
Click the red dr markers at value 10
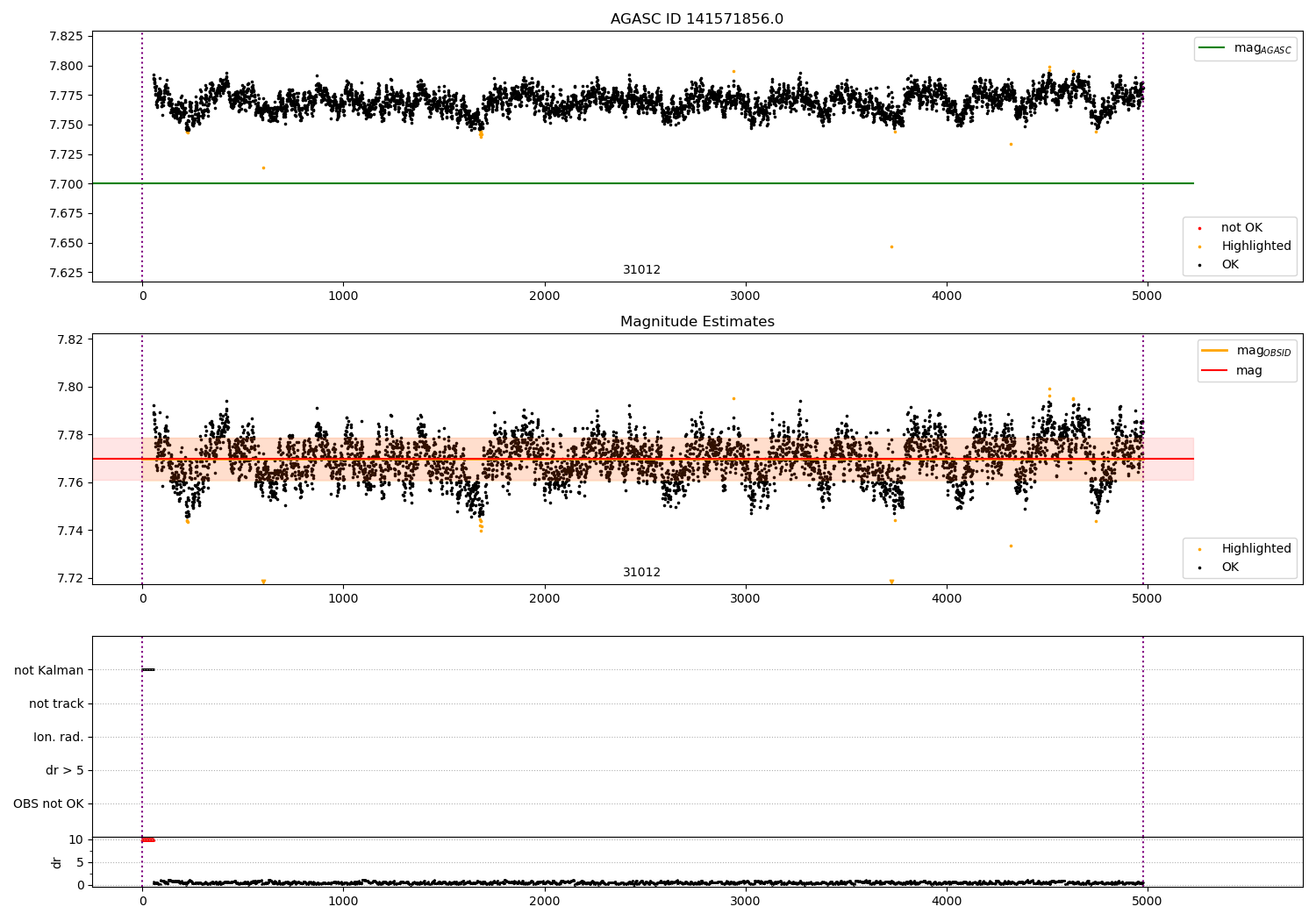pyautogui.click(x=148, y=839)
